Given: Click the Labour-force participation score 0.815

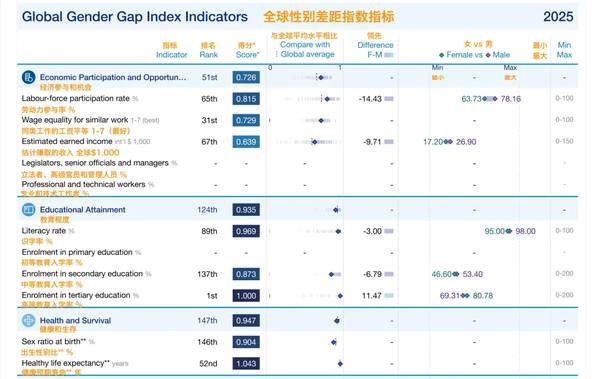Looking at the screenshot, I should click(x=246, y=99).
